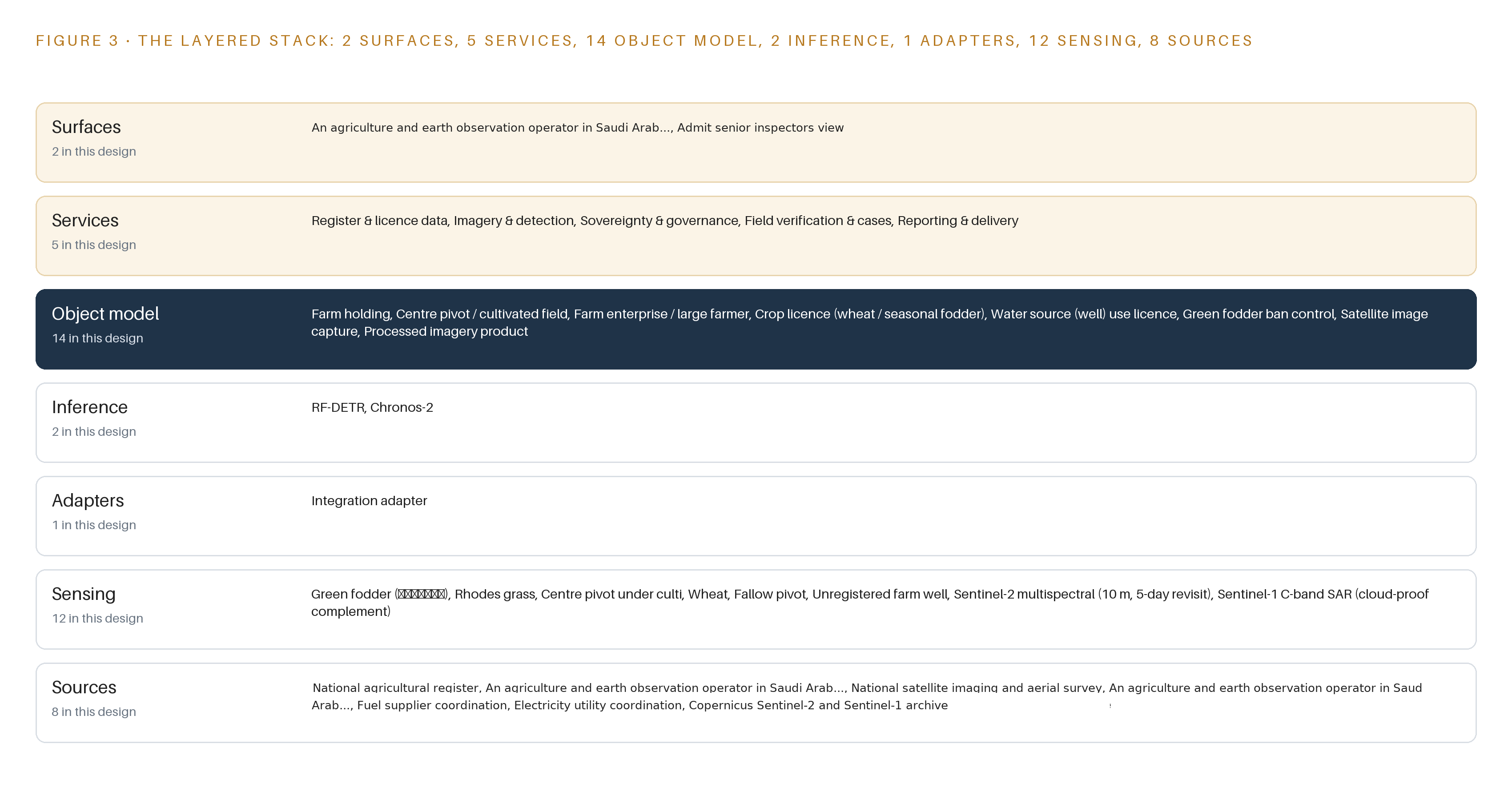
Task: Click the 'RF-DETR' model name
Action: [338, 407]
